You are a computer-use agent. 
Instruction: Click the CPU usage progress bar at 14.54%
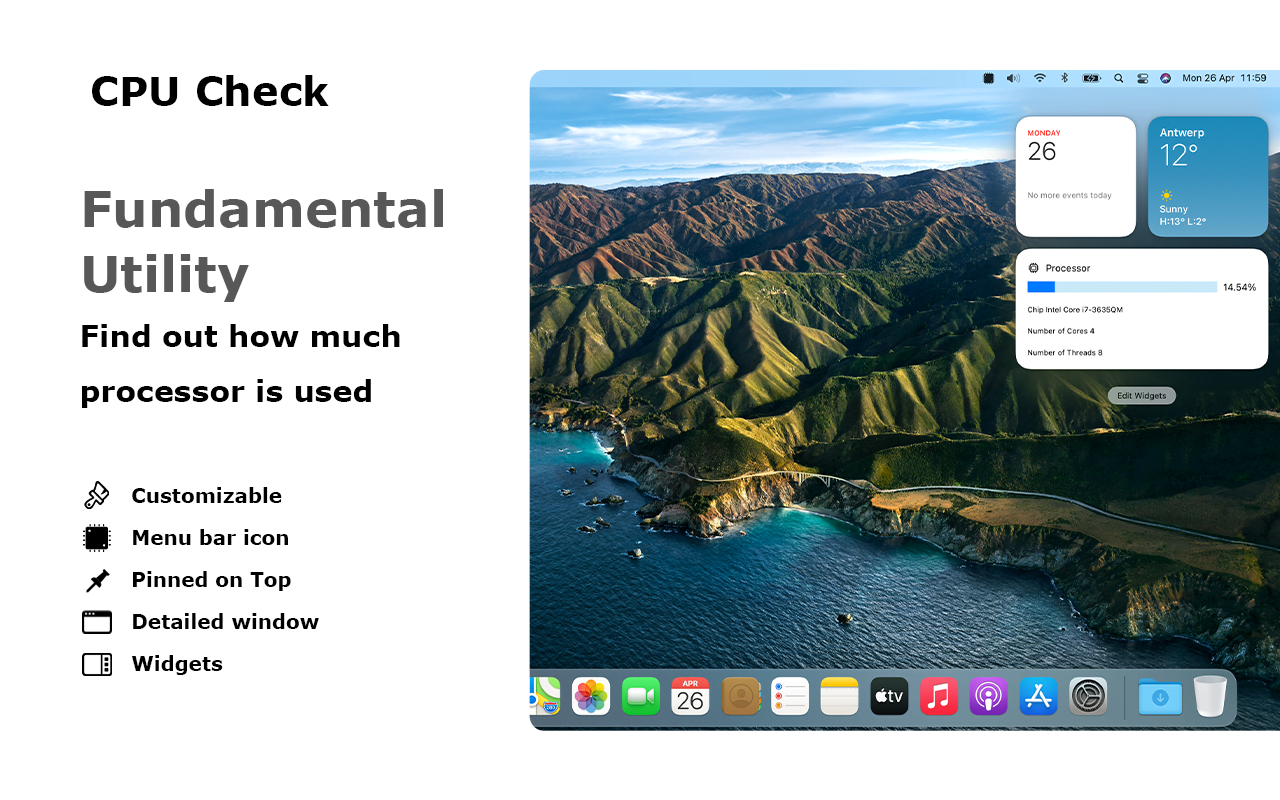1122,287
